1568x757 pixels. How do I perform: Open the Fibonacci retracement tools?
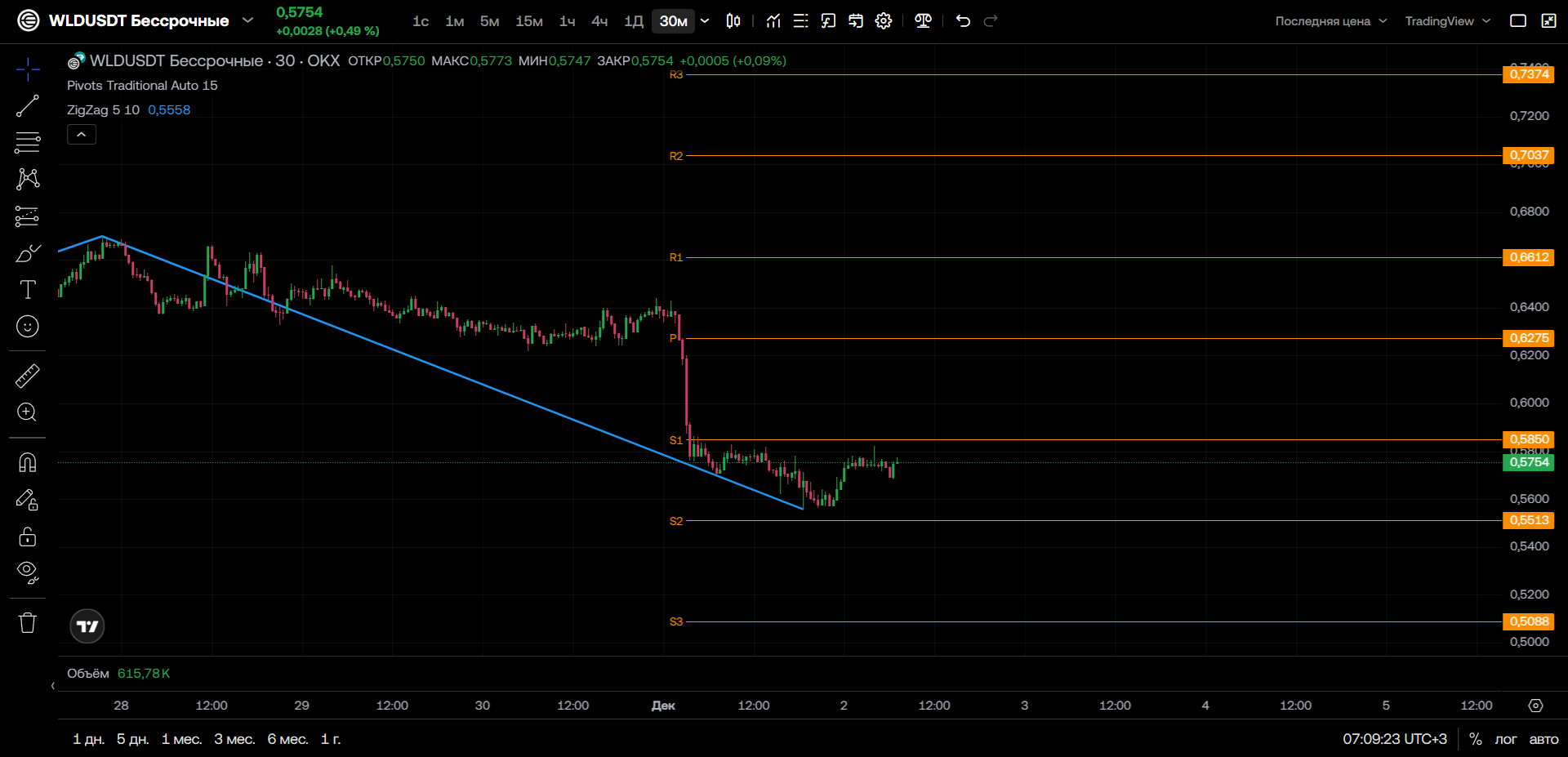click(28, 142)
